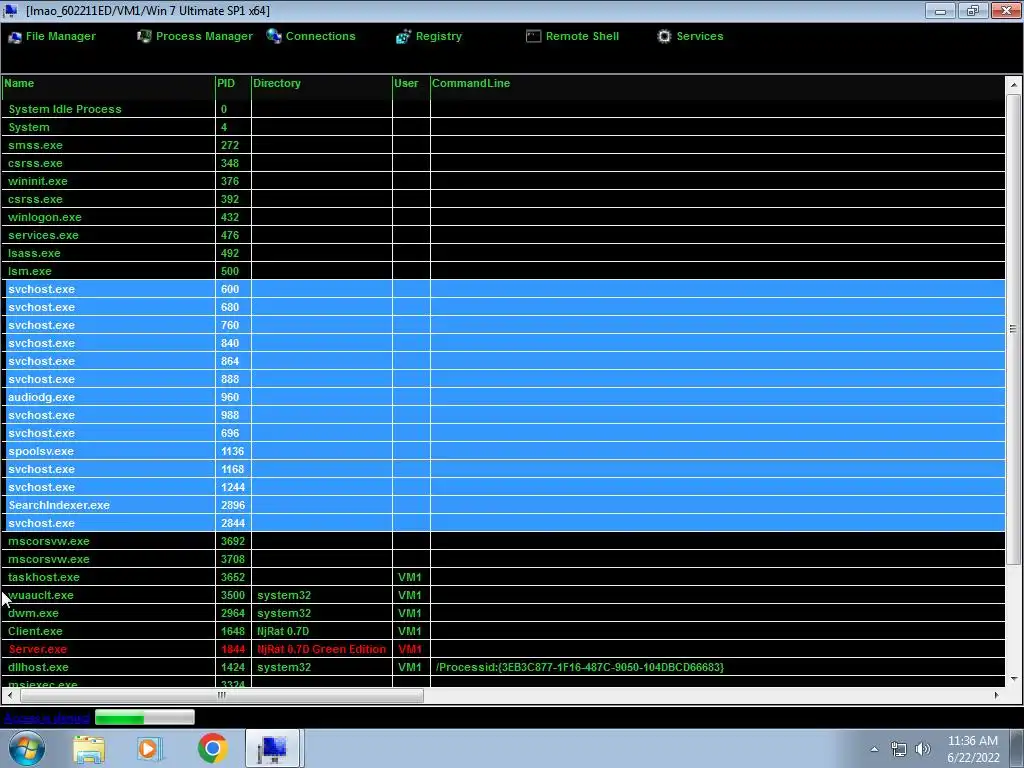Open Google Chrome from the taskbar
The width and height of the screenshot is (1024, 768).
click(x=212, y=748)
